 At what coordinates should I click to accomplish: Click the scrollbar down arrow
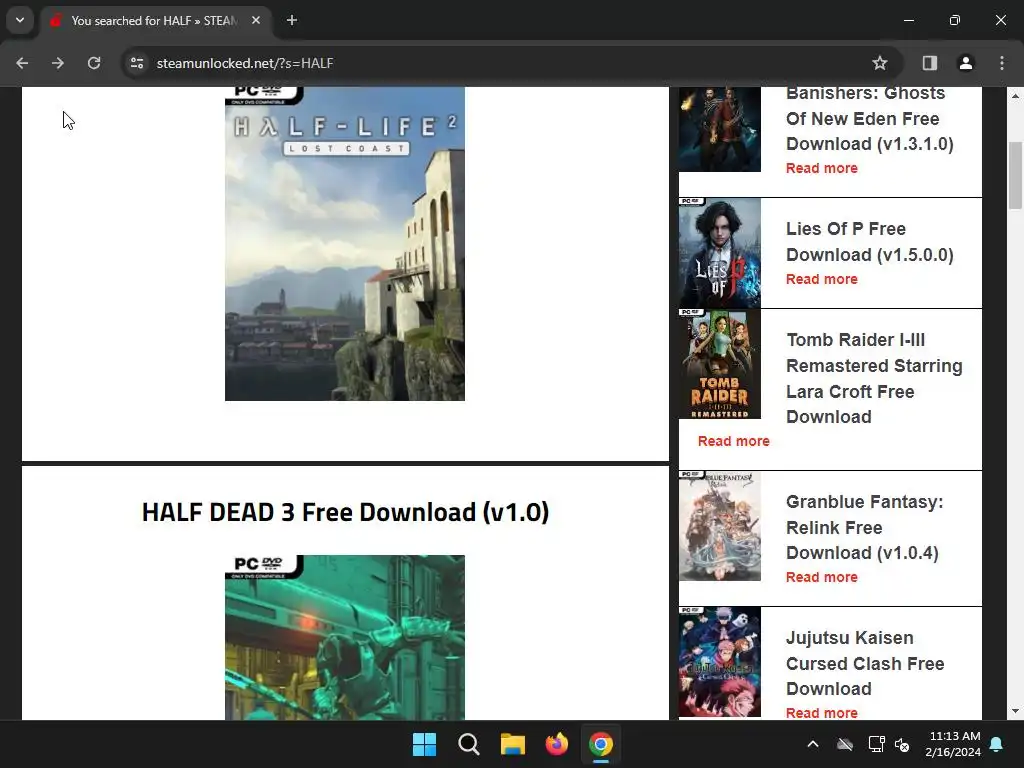tap(1015, 711)
